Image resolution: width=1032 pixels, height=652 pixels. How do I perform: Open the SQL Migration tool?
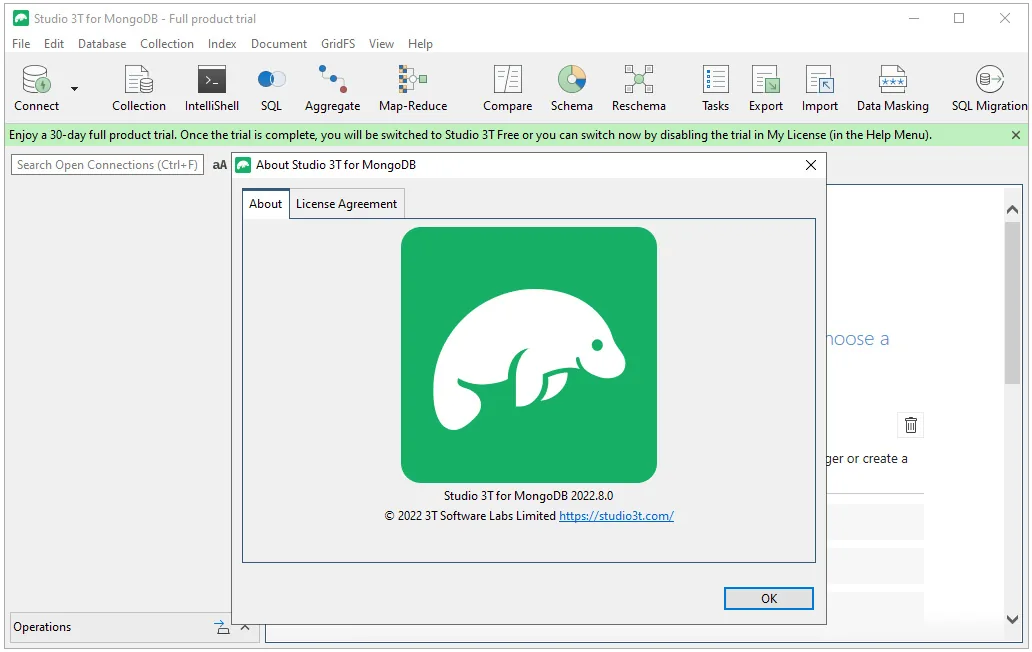[989, 88]
